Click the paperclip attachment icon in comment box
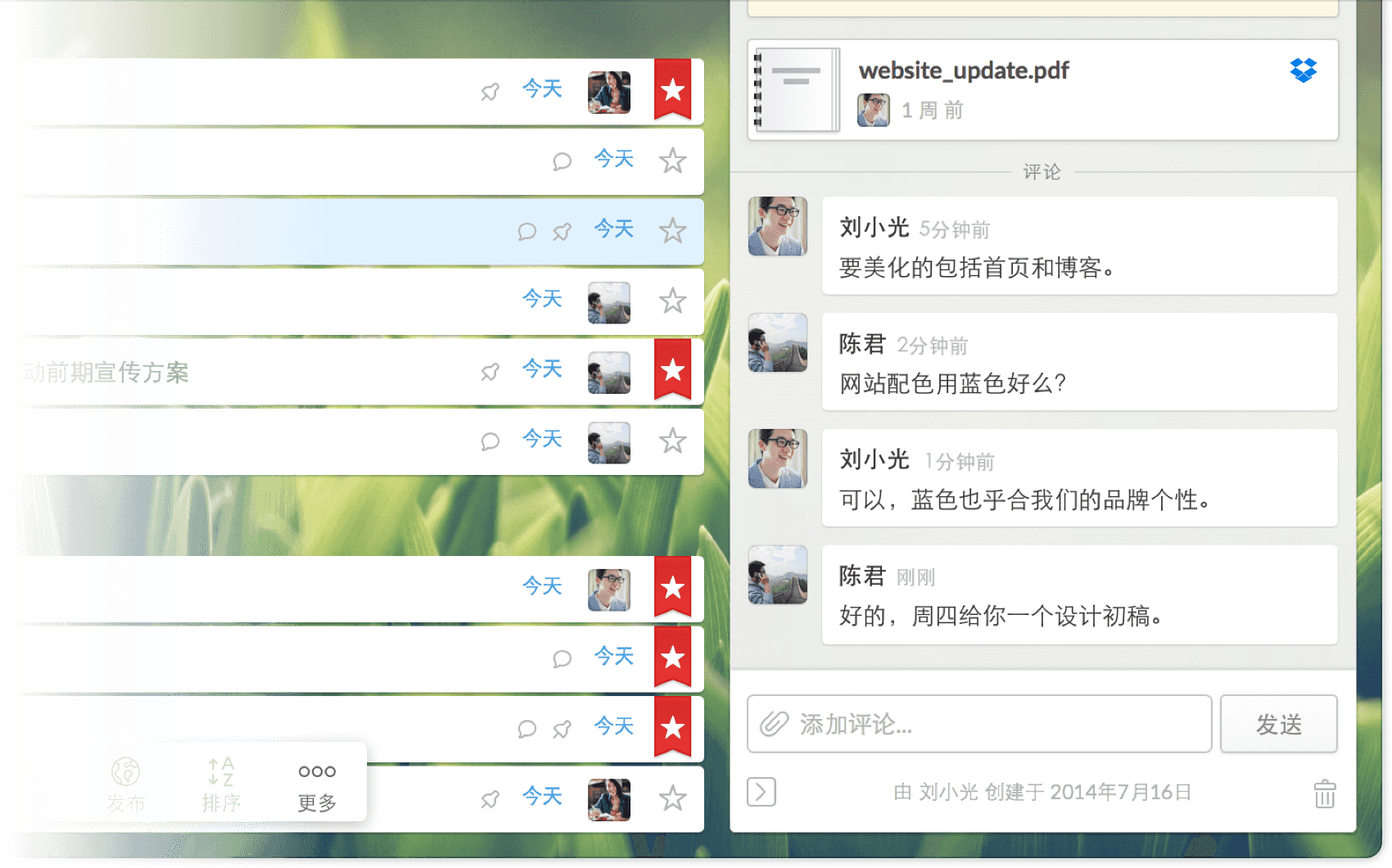 [774, 724]
